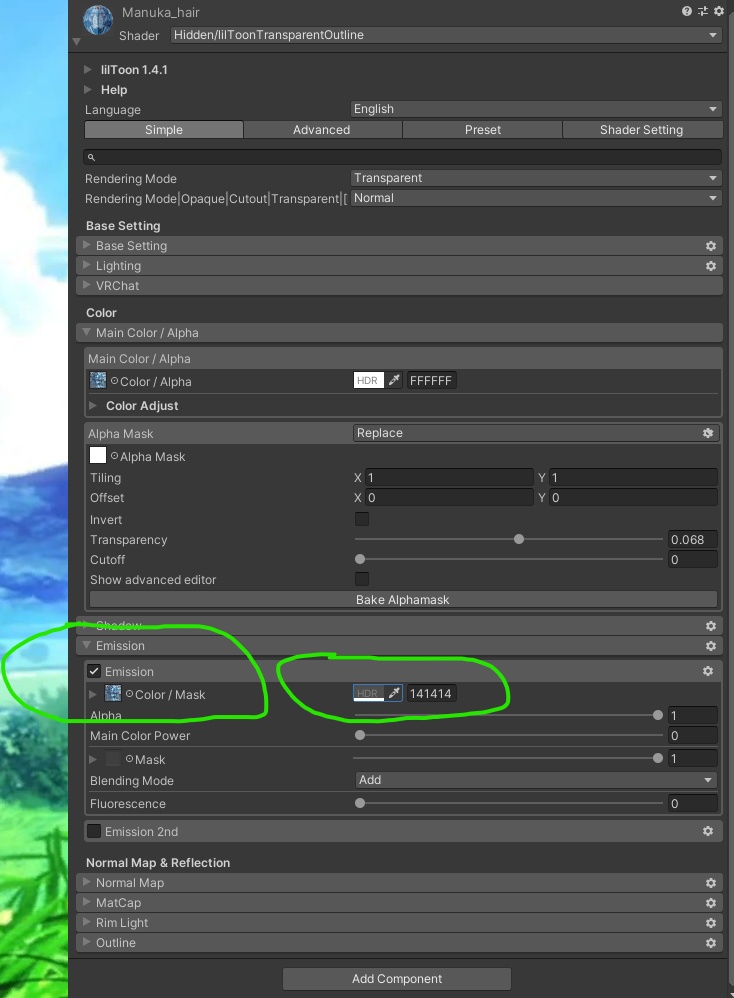Collapse the Main Color / Alpha section
This screenshot has width=734, height=998.
click(400, 333)
